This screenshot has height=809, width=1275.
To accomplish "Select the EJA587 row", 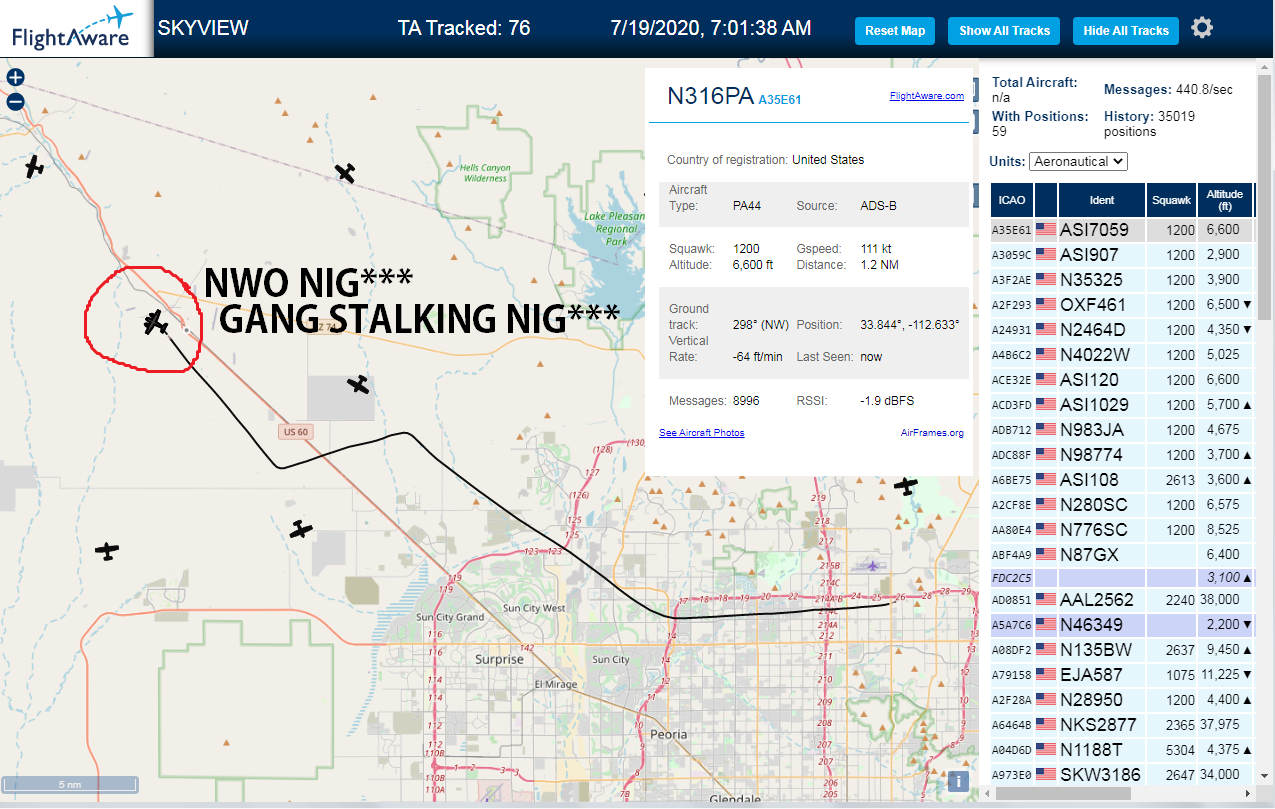I will (1122, 675).
